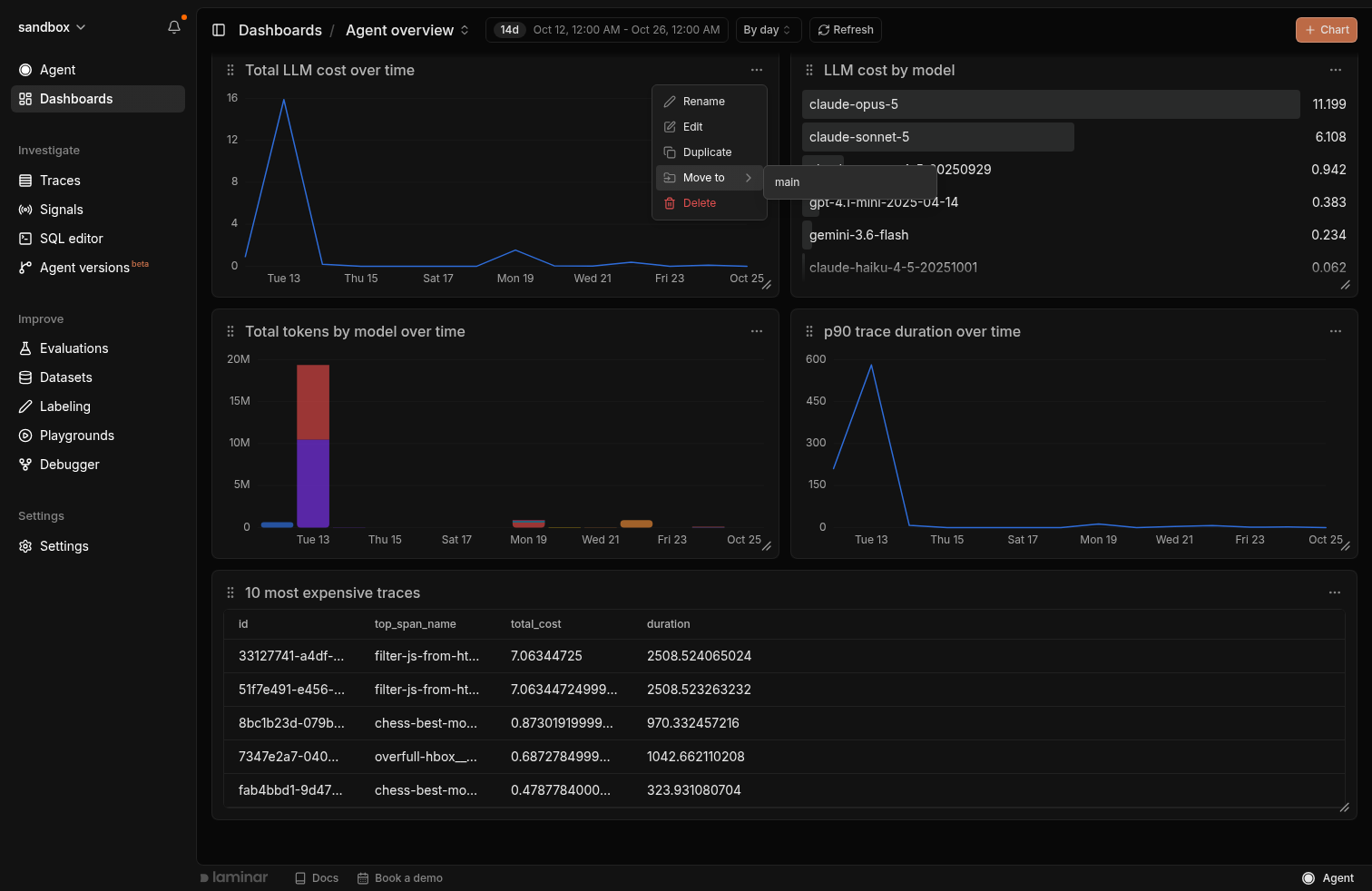
Task: Choose main in Move to submenu
Action: click(849, 182)
